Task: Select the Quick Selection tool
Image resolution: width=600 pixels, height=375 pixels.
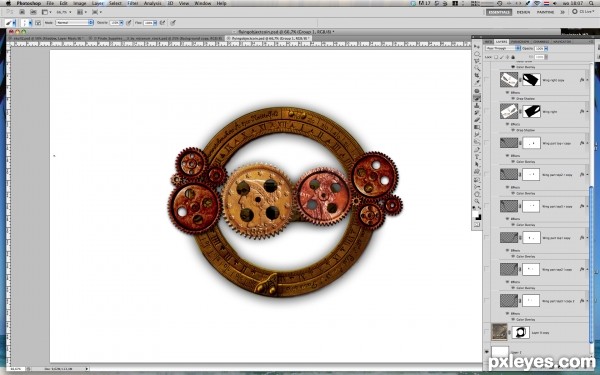Action: click(477, 68)
